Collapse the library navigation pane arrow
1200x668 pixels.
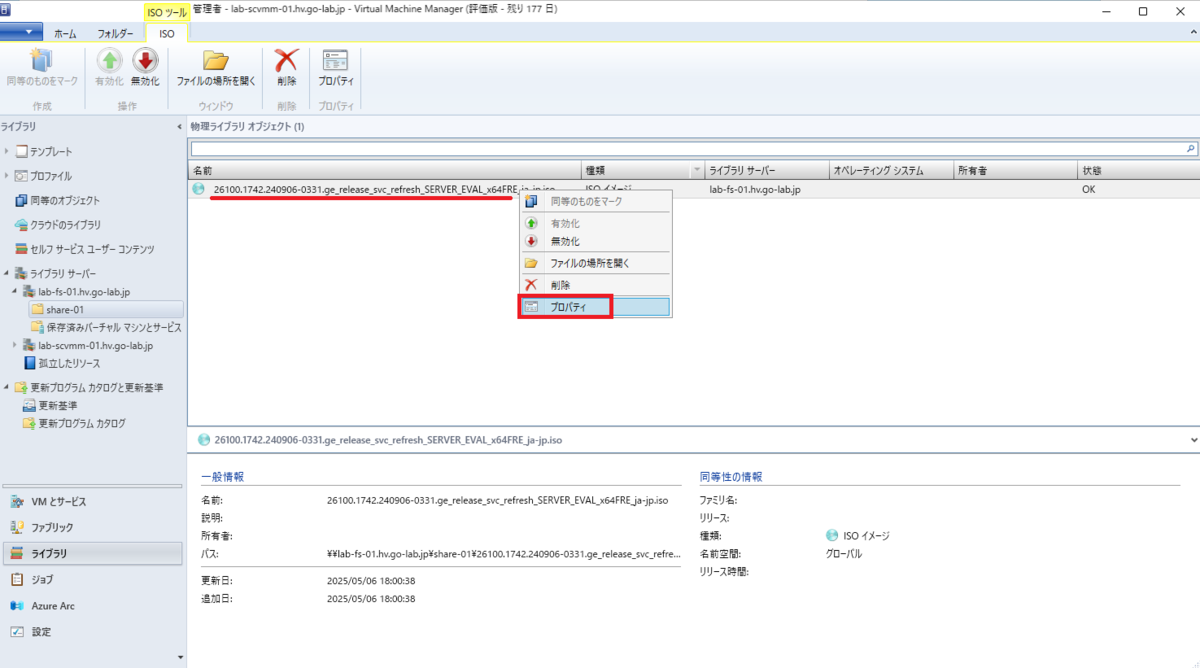(x=179, y=127)
